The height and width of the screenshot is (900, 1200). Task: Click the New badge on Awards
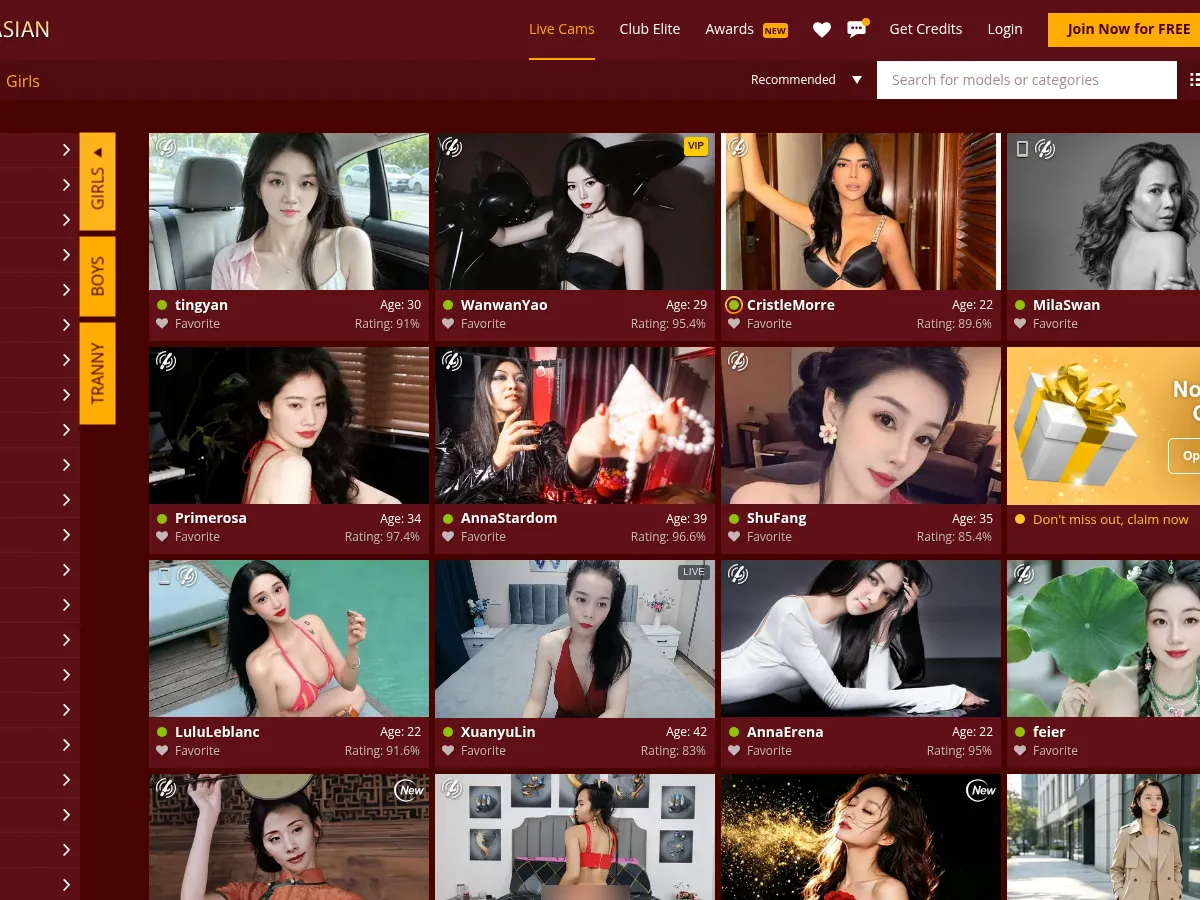775,30
